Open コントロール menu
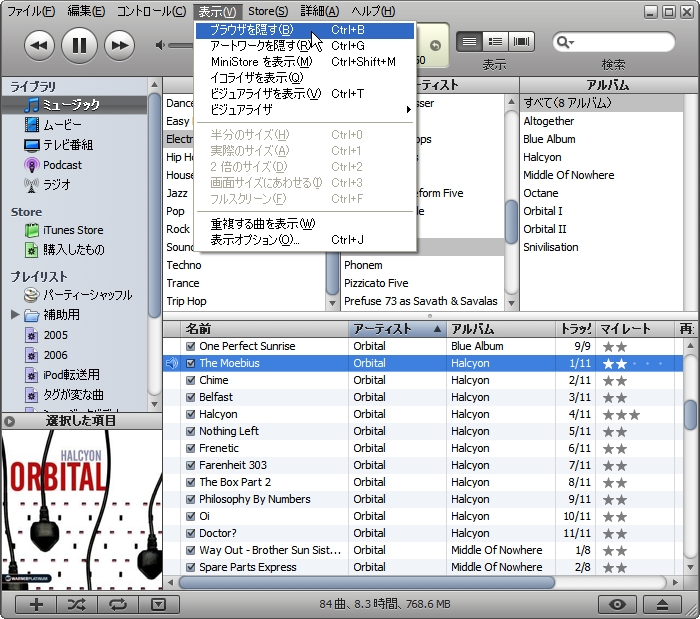This screenshot has height=619, width=700. click(x=151, y=11)
